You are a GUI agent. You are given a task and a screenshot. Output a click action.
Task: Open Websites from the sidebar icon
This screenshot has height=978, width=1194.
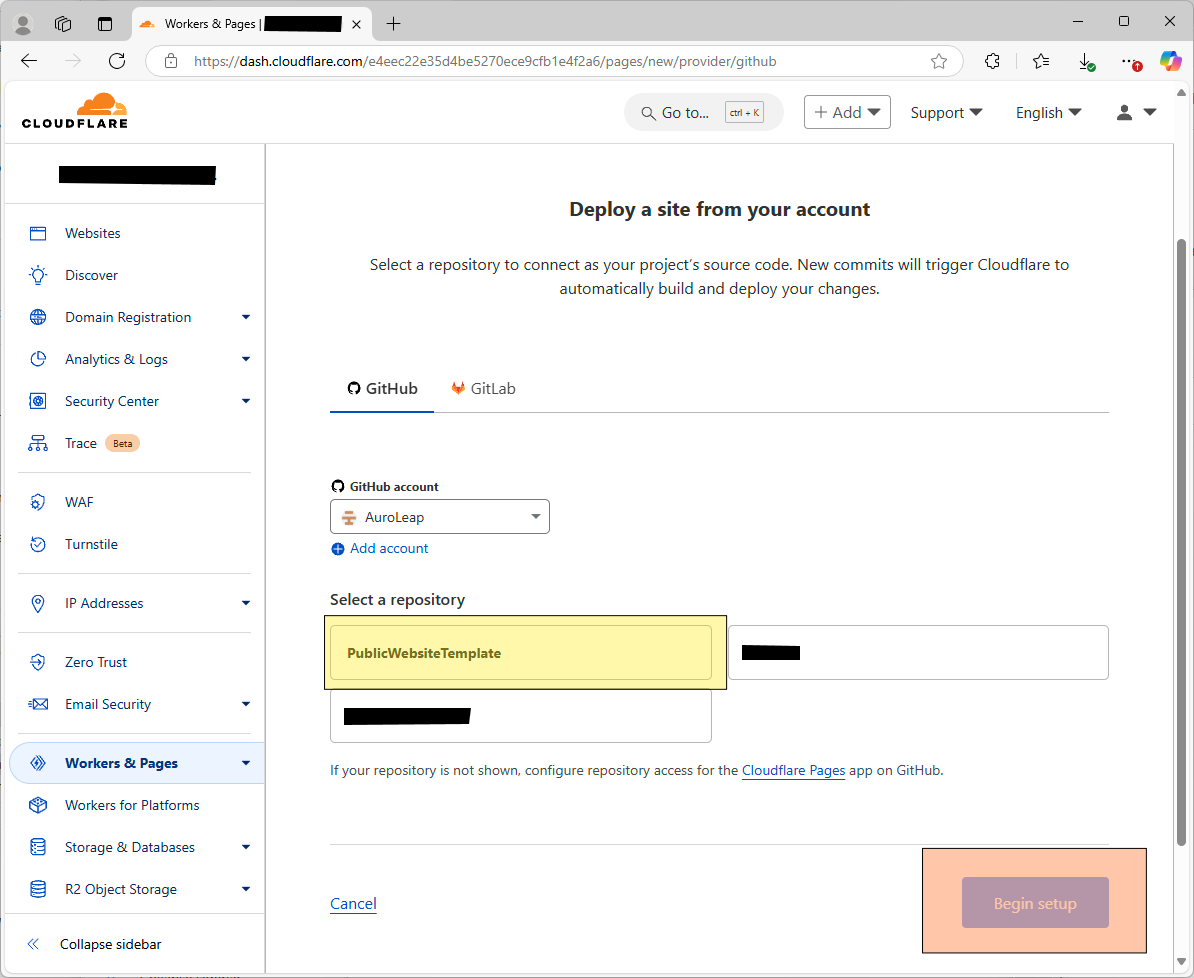pos(38,233)
